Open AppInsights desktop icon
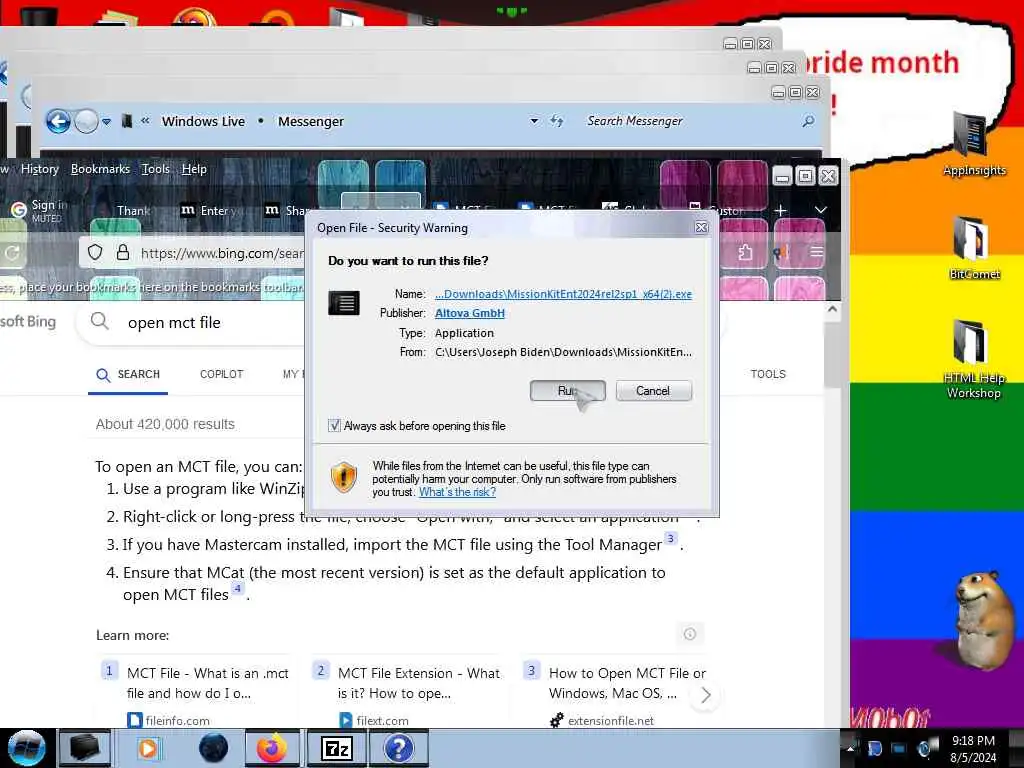The height and width of the screenshot is (768, 1024). click(x=974, y=144)
